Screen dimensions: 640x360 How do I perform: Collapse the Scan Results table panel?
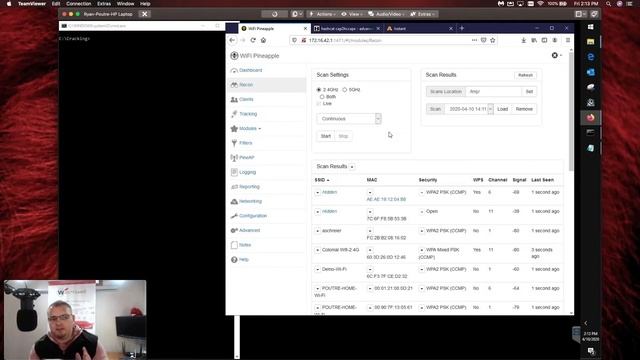352,167
